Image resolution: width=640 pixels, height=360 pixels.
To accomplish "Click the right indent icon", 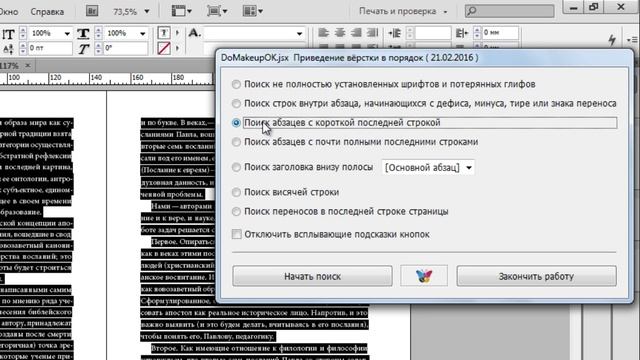I will (461, 33).
